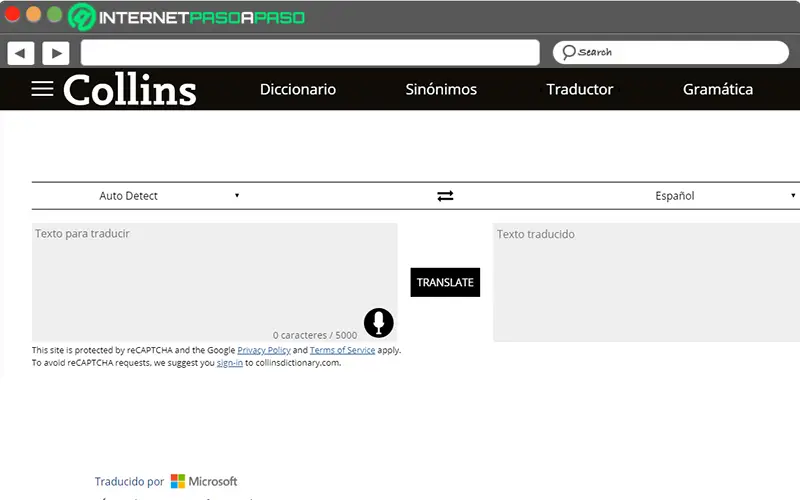Click the Microsoft logo

tap(204, 481)
